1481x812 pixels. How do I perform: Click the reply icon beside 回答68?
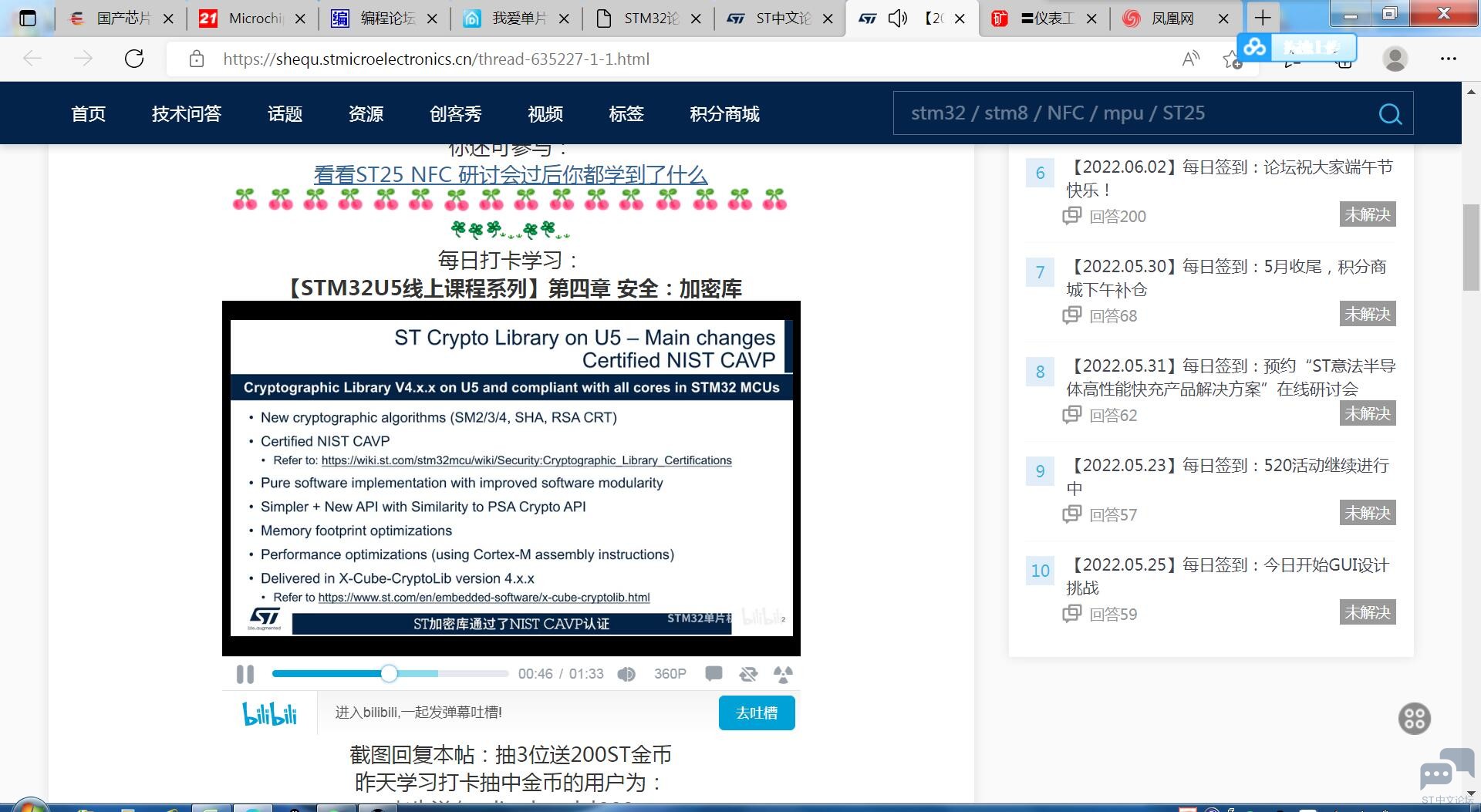[x=1071, y=315]
